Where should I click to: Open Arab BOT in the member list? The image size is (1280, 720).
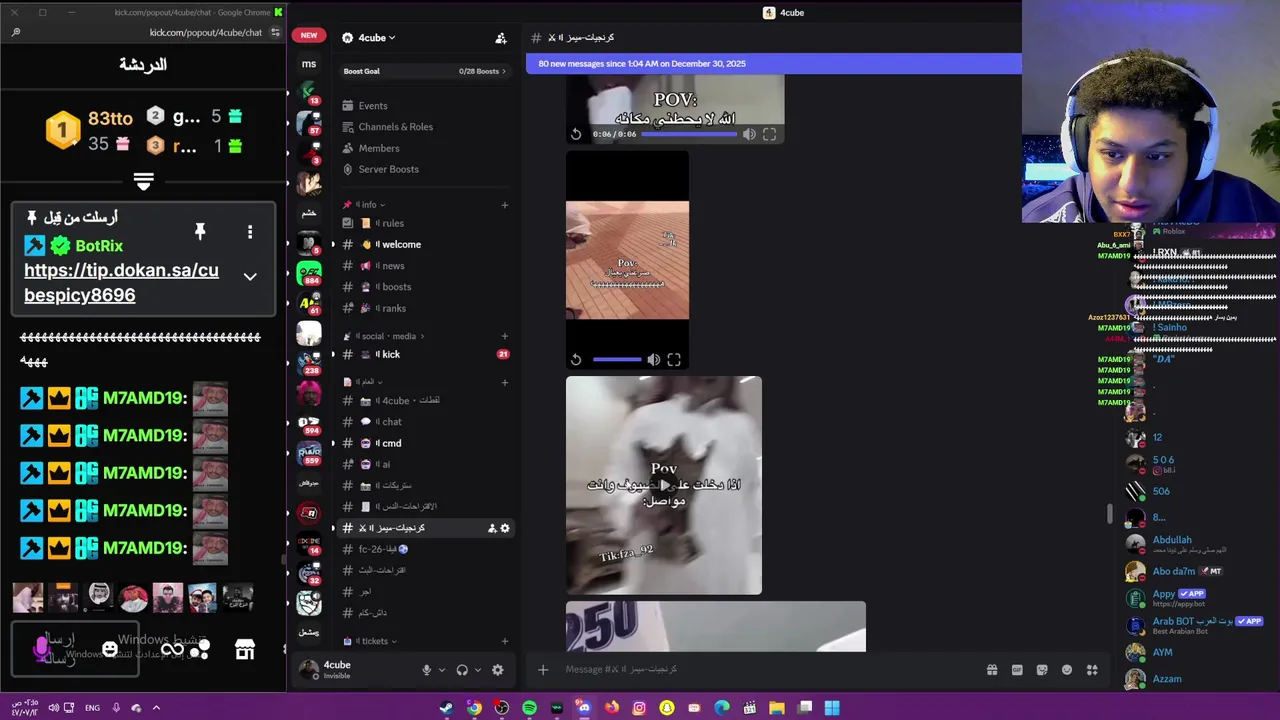(x=1194, y=625)
